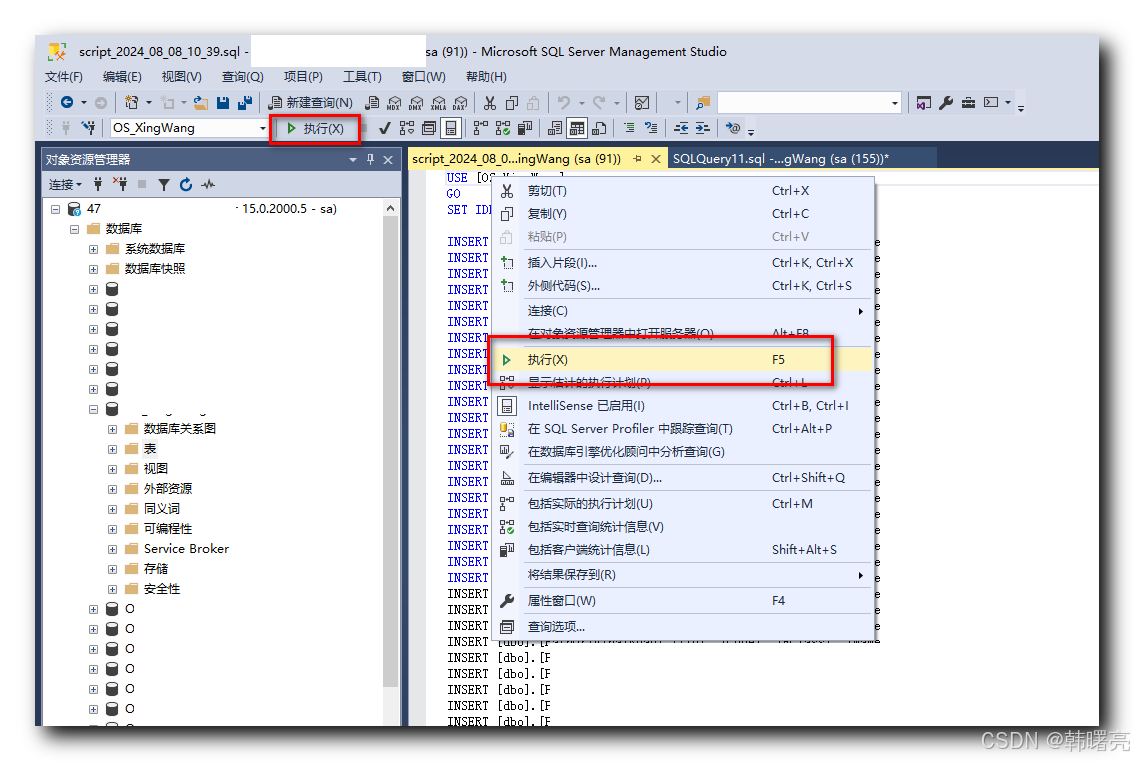Click the Filter funnel icon in Object Explorer
Screen dimensions: 1134x761
point(164,184)
